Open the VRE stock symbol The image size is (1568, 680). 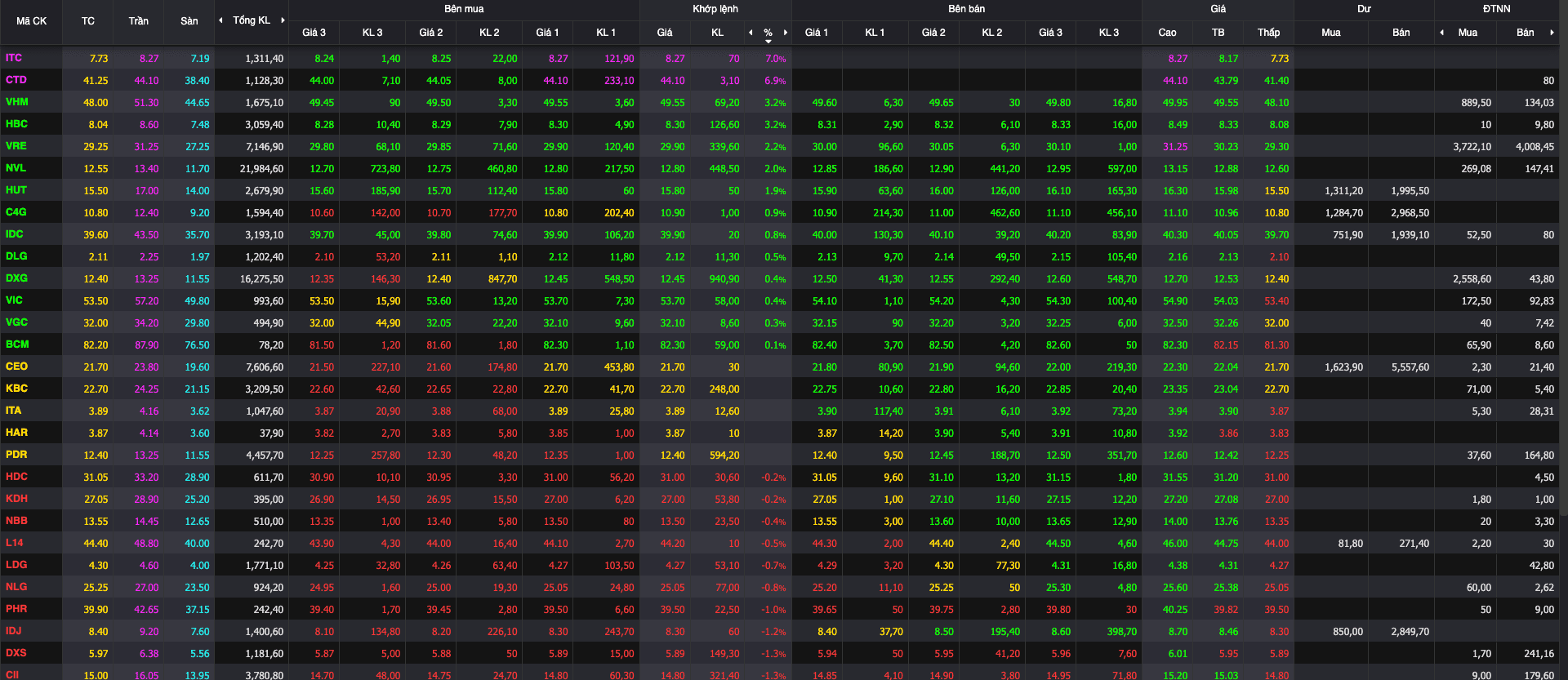point(16,146)
